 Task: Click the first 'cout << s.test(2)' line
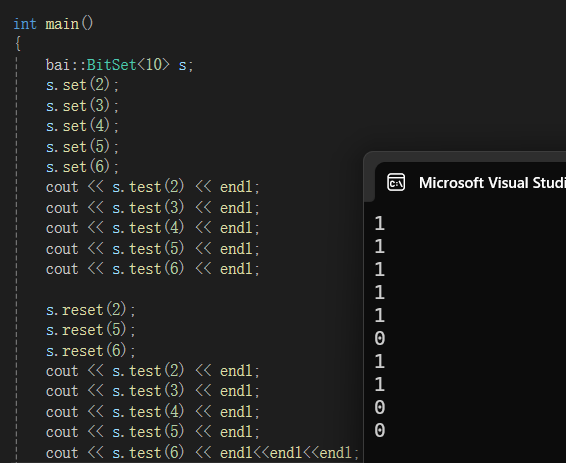[x=152, y=187]
